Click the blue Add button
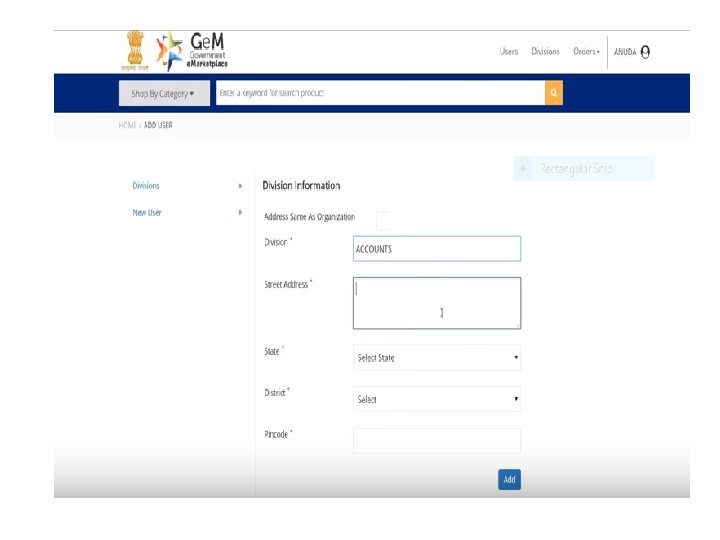 tap(509, 479)
